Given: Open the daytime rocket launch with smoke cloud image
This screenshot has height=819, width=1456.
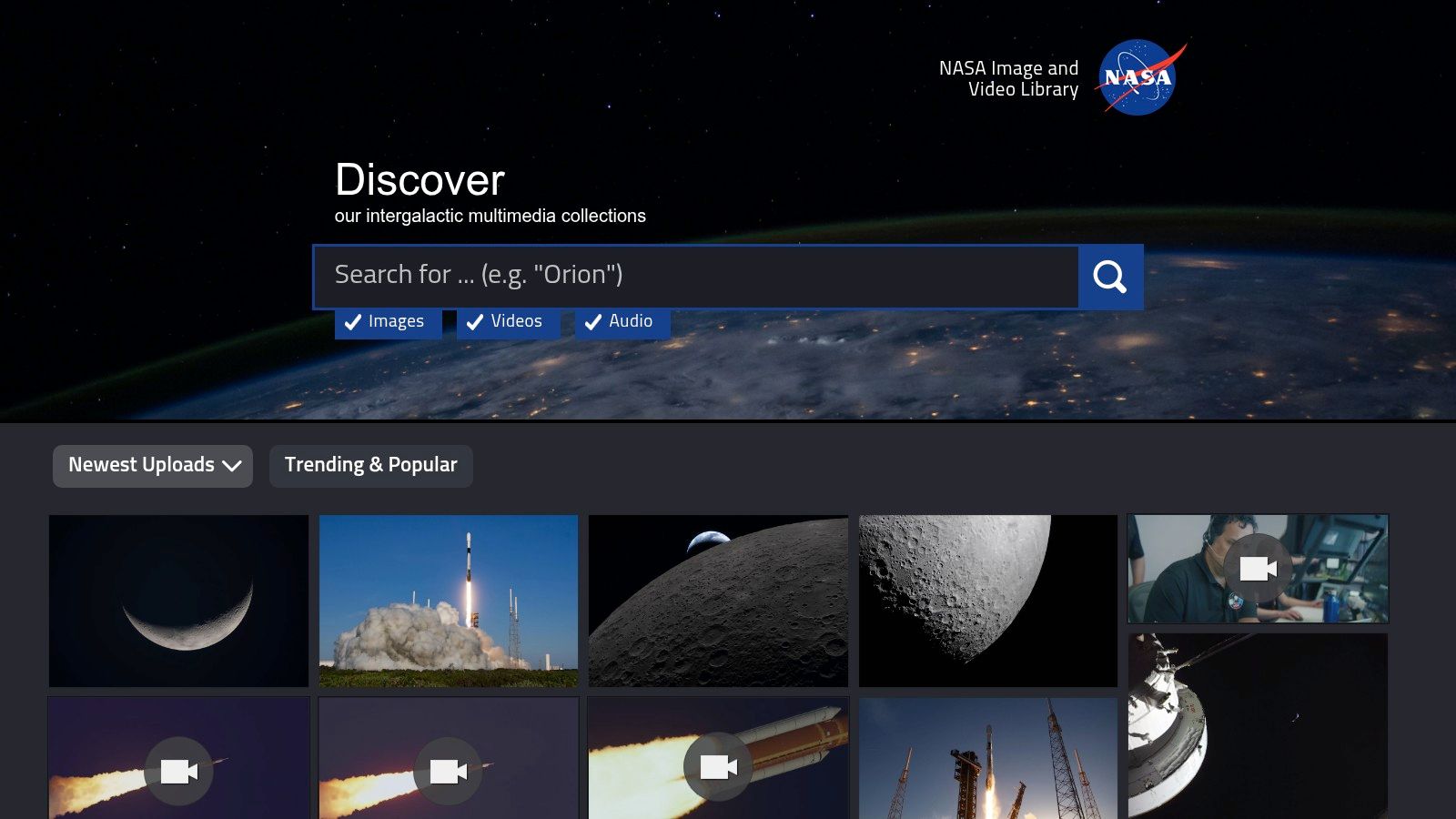Looking at the screenshot, I should pyautogui.click(x=449, y=601).
